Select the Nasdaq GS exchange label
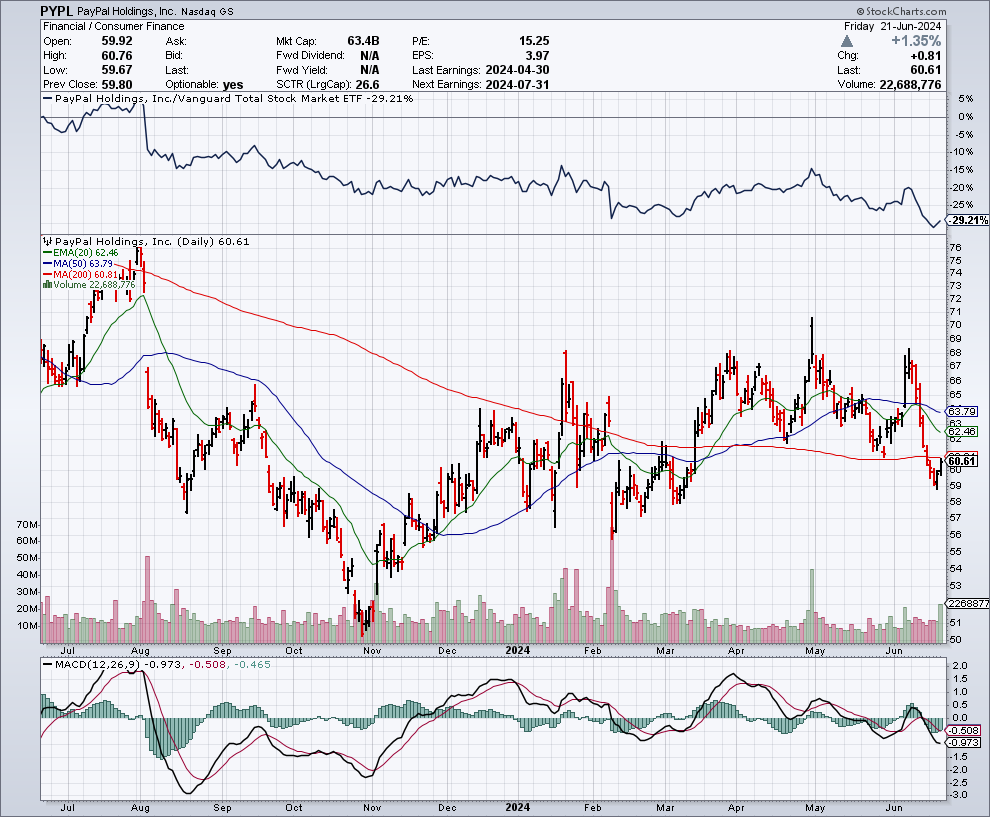This screenshot has width=990, height=817. (x=208, y=12)
